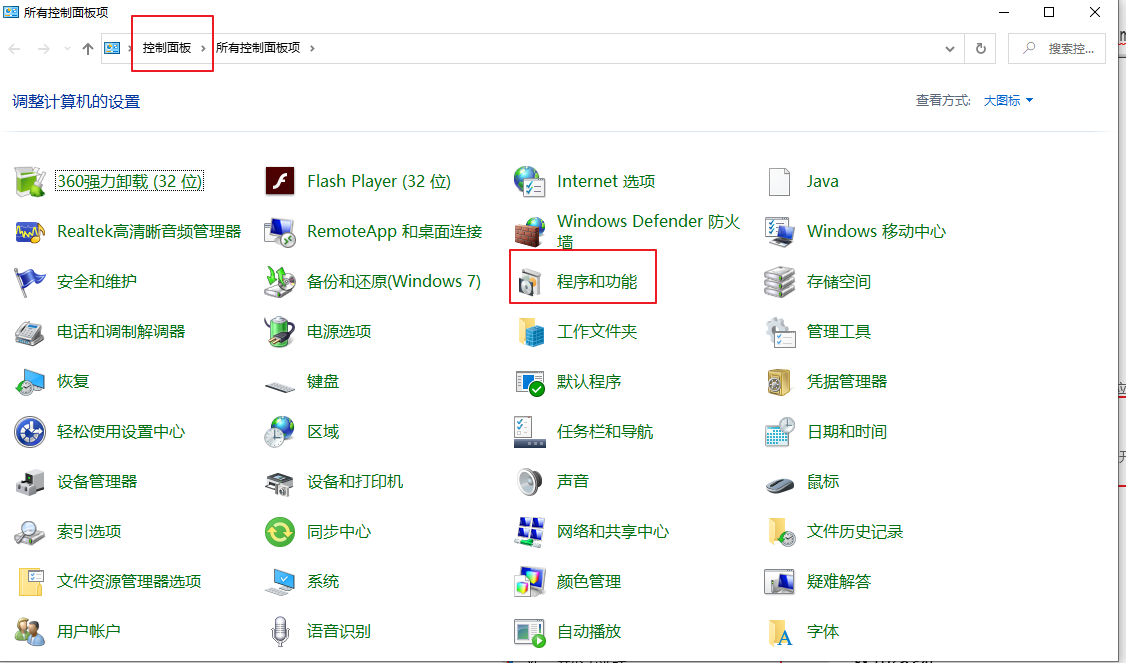Open the 安全和维护 flag icon
Screen dimensions: 1126x663
tap(30, 282)
